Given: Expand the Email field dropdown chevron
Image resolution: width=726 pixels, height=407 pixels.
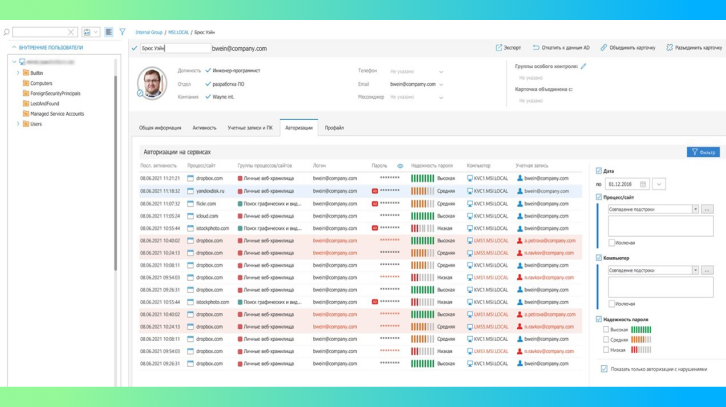Looking at the screenshot, I should click(441, 85).
